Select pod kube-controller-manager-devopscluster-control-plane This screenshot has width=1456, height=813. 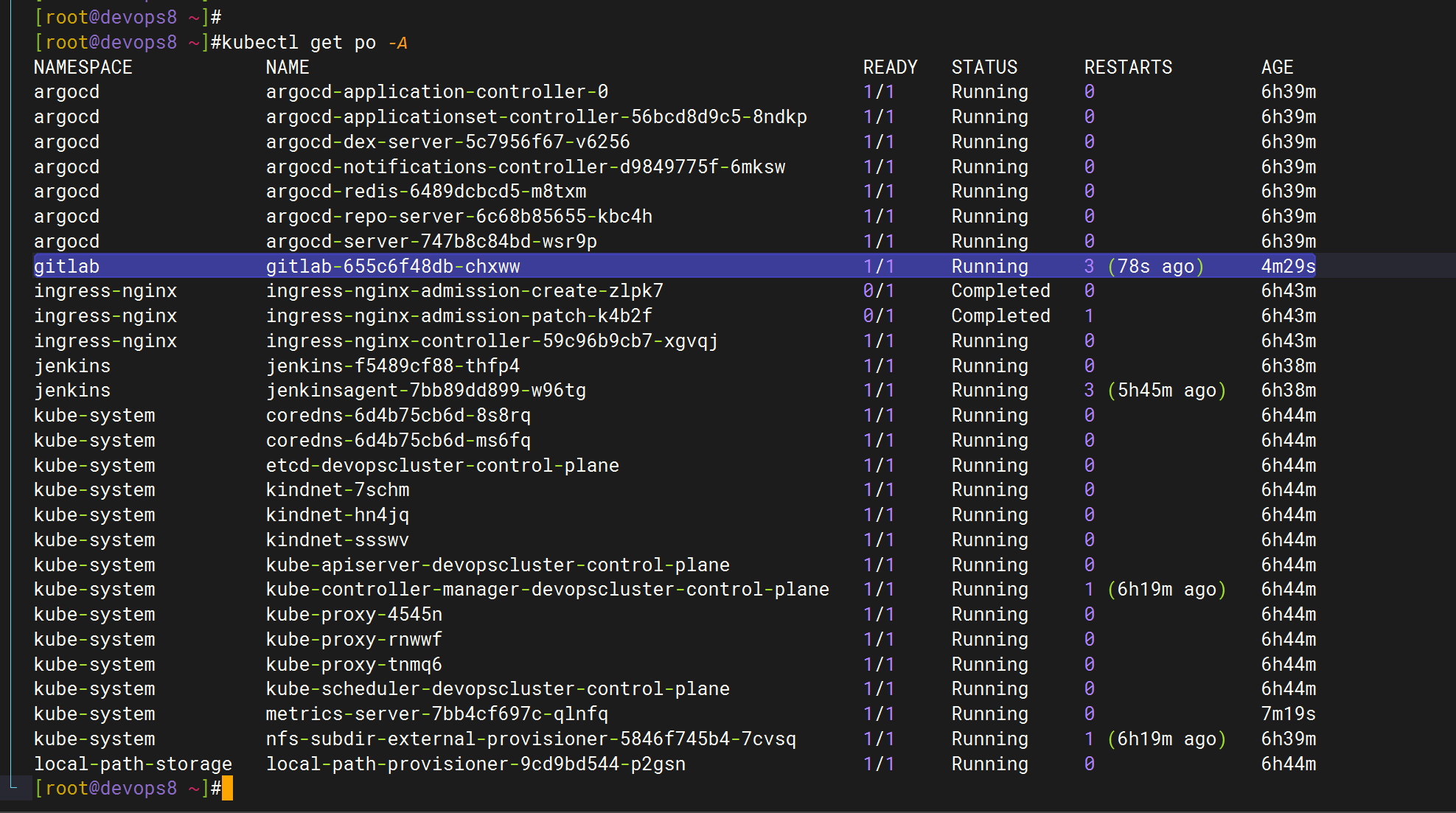coord(548,590)
